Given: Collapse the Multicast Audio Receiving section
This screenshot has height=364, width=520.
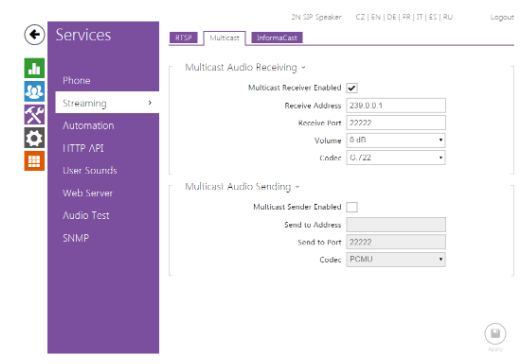Looking at the screenshot, I should (x=303, y=68).
